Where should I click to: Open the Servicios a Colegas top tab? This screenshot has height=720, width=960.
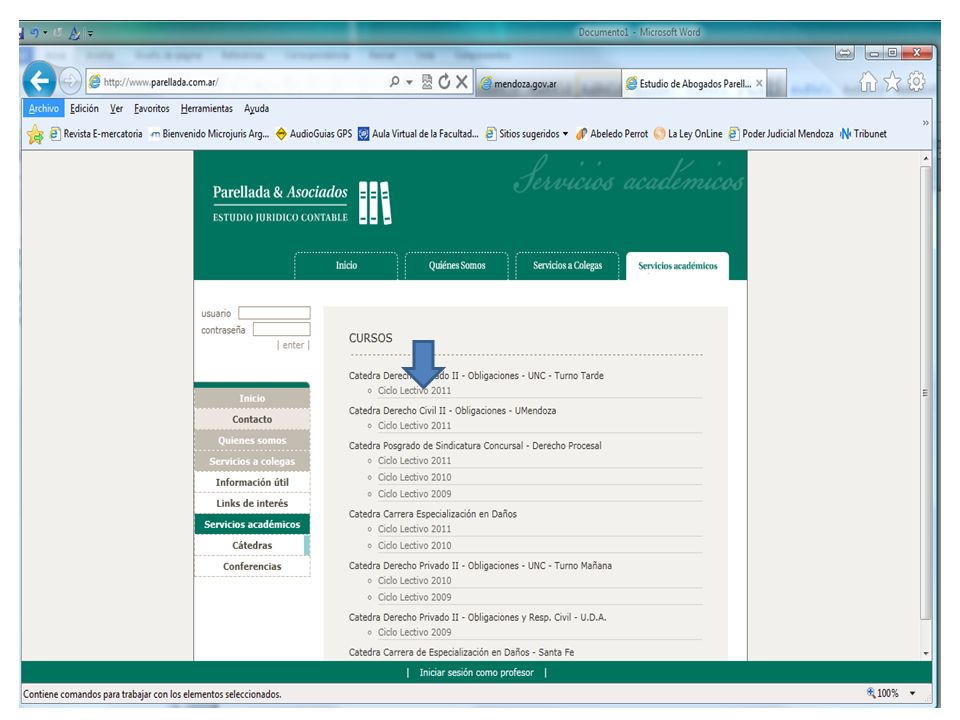pyautogui.click(x=567, y=266)
